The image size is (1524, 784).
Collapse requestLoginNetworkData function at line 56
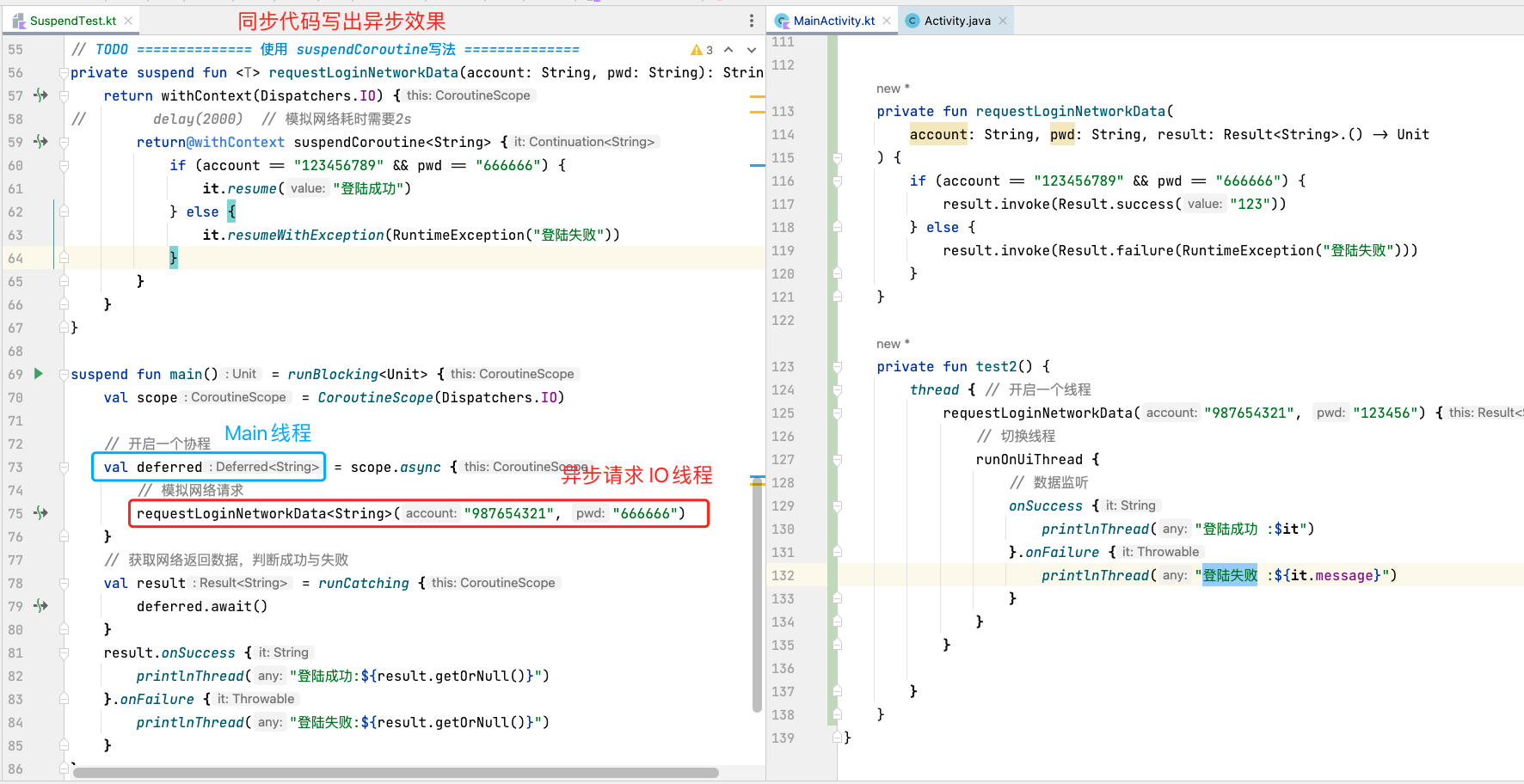click(64, 73)
